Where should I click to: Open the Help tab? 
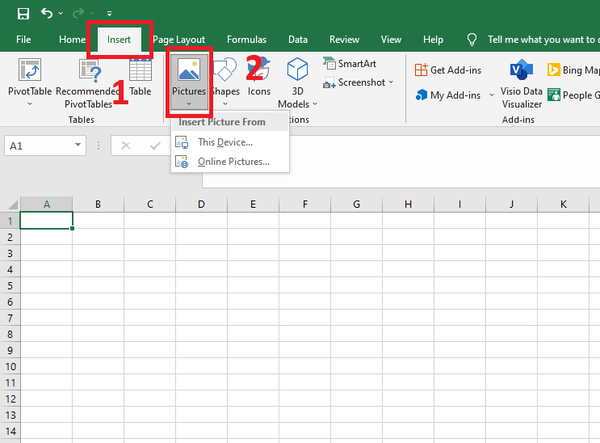click(x=433, y=39)
